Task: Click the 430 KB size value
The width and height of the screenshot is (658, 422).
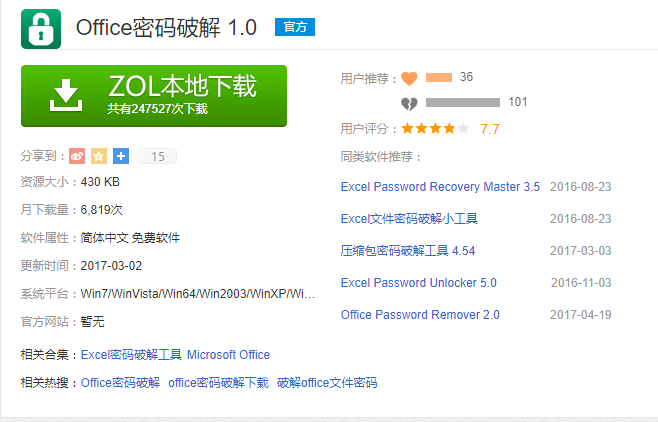Action: point(100,182)
